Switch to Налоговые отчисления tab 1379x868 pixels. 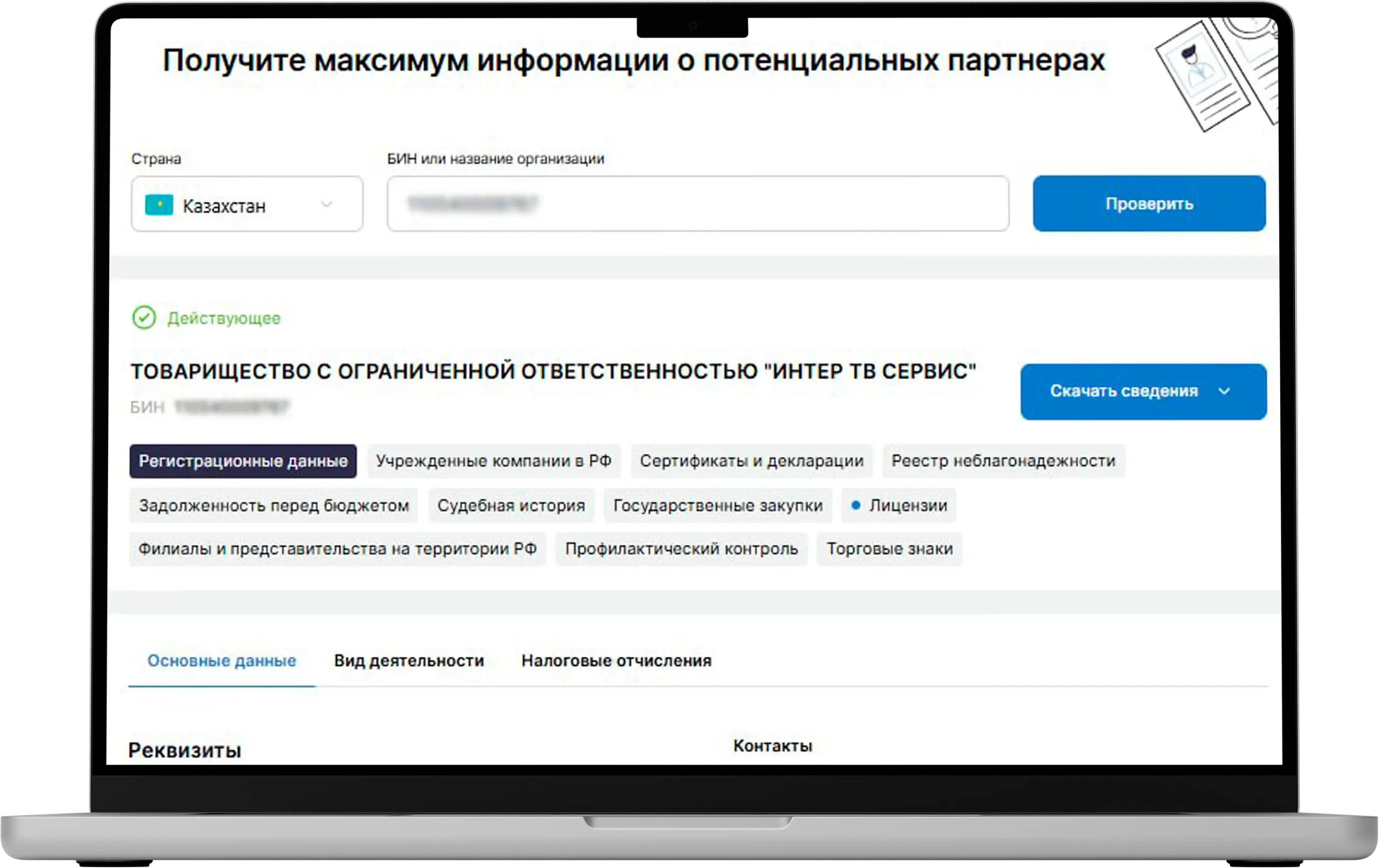click(x=616, y=661)
